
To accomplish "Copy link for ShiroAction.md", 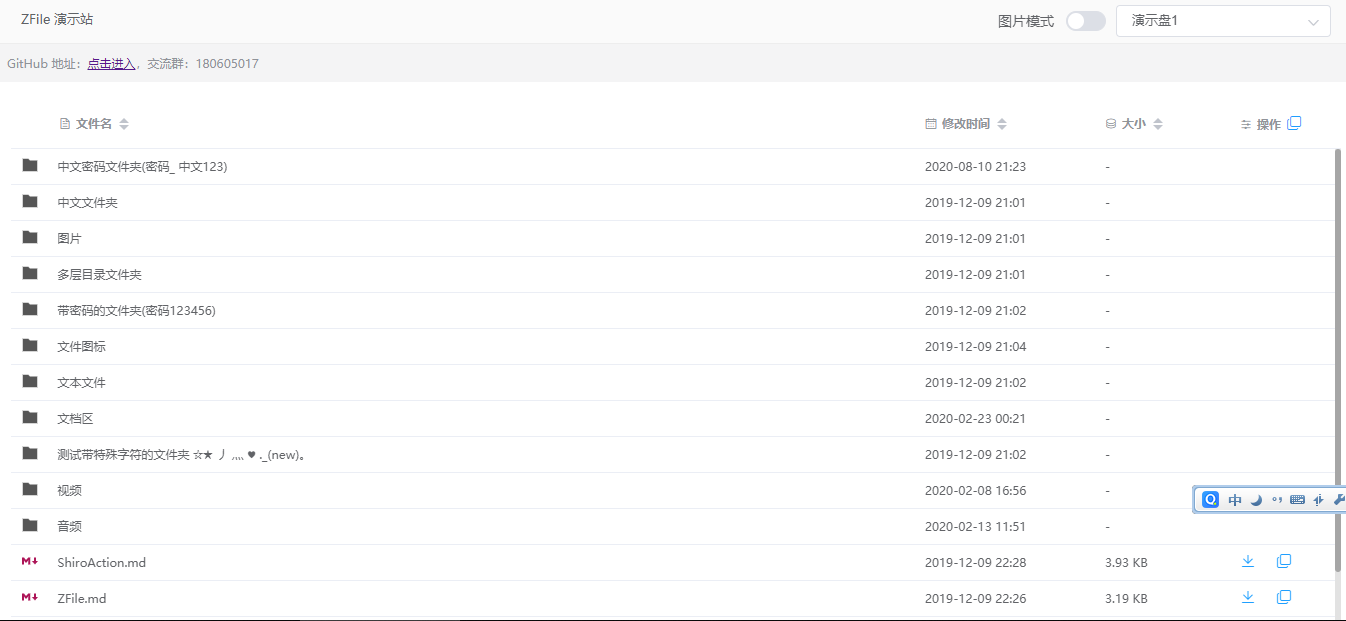I will [x=1284, y=562].
